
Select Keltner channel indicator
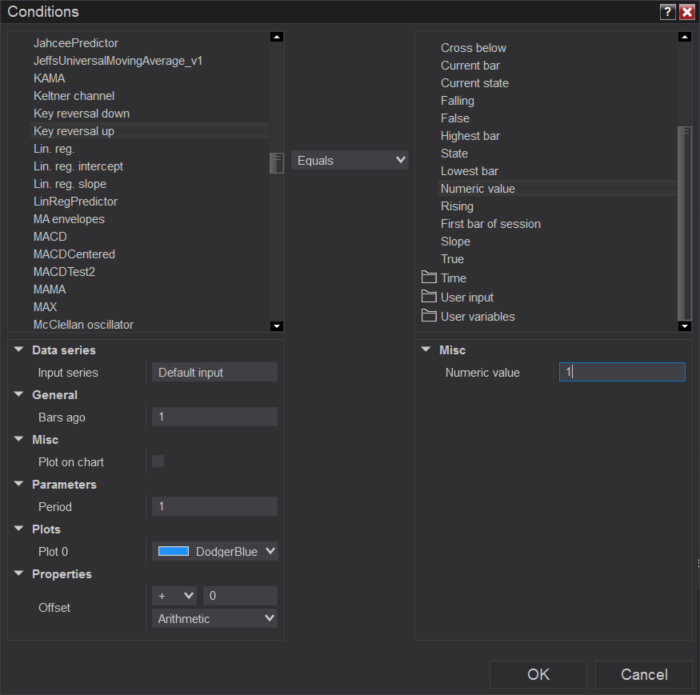(x=74, y=96)
